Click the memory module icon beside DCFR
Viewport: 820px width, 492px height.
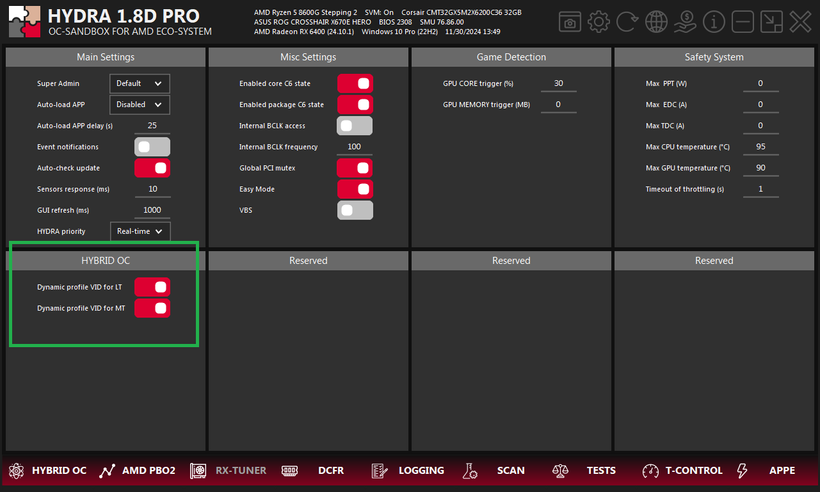(289, 471)
